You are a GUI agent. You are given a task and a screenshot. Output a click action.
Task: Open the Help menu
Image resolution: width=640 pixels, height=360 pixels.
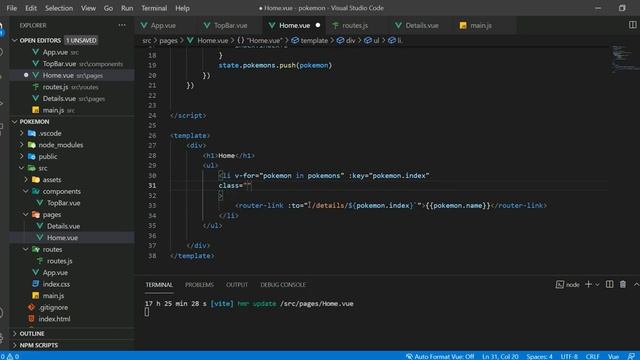(x=182, y=8)
